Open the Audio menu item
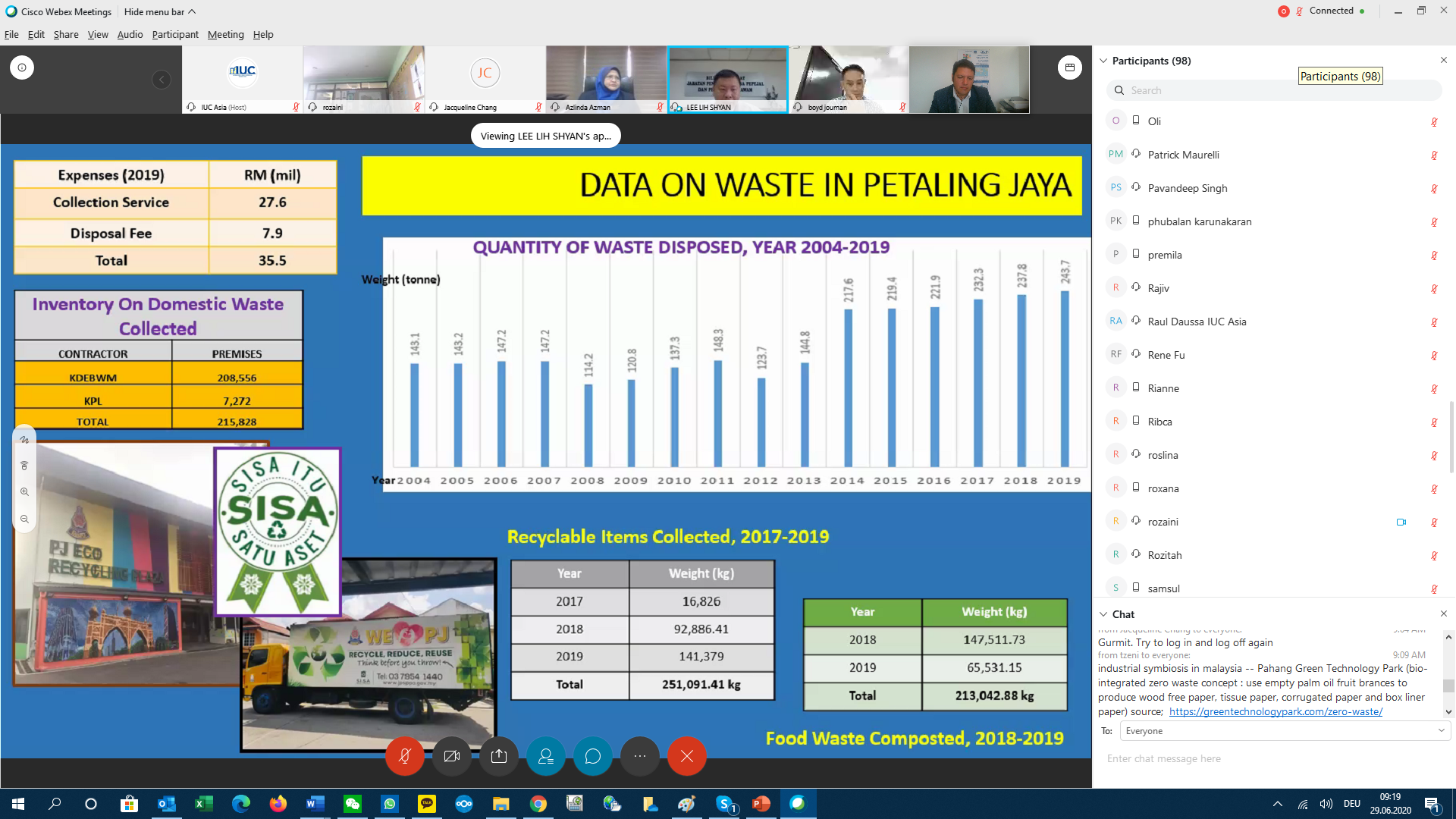1456x819 pixels. 129,34
